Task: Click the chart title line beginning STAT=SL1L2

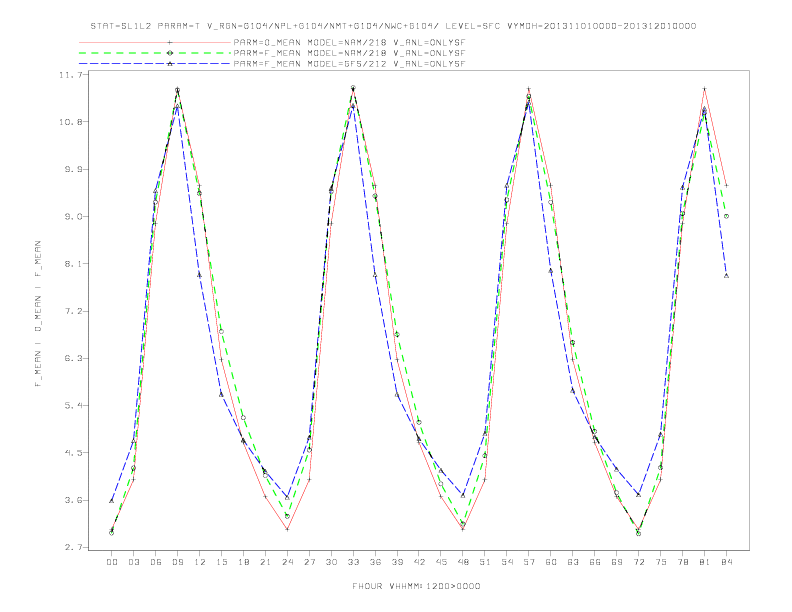Action: pyautogui.click(x=393, y=26)
